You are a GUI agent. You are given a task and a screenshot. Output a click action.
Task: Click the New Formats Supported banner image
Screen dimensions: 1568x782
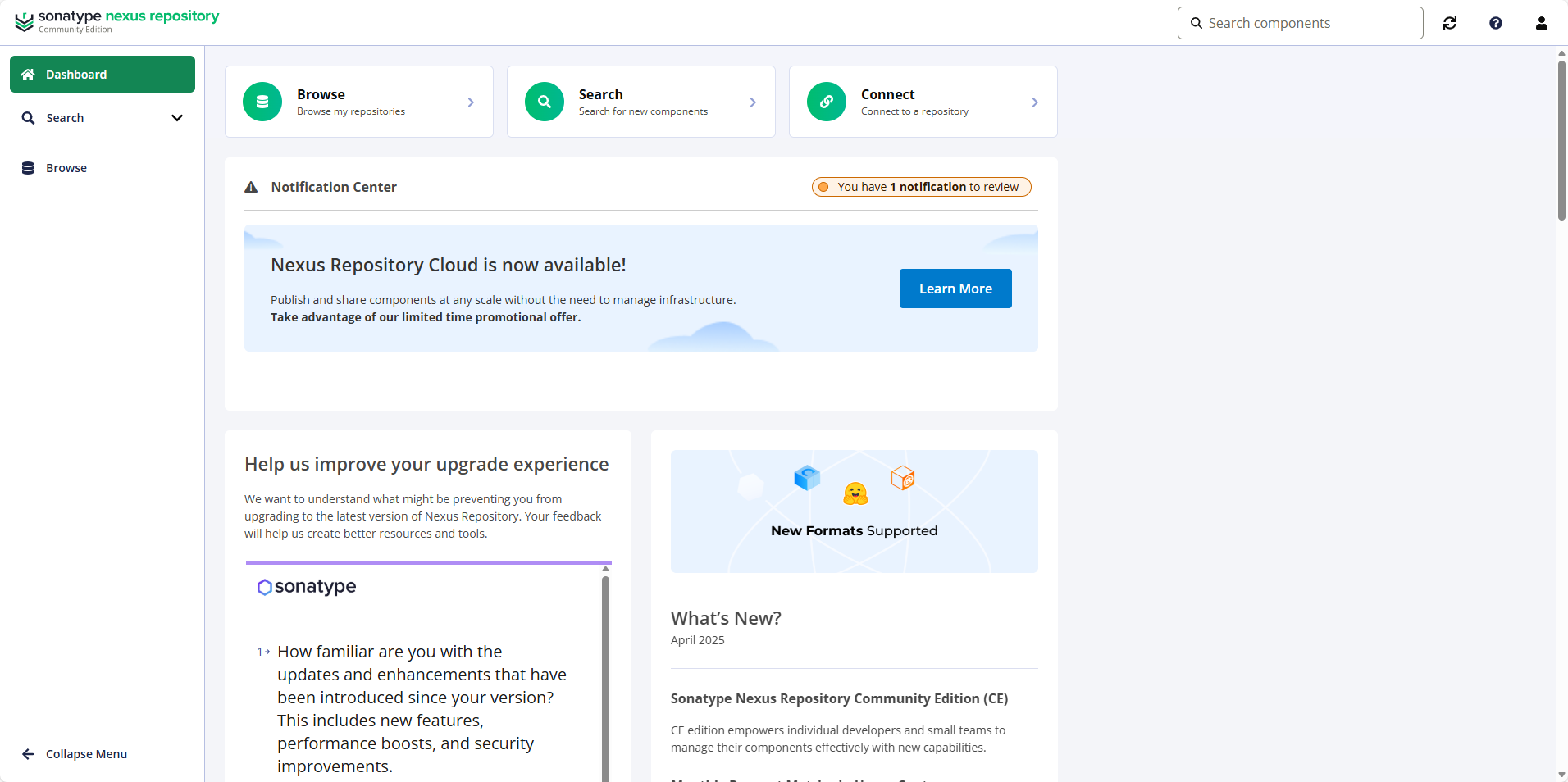(854, 511)
